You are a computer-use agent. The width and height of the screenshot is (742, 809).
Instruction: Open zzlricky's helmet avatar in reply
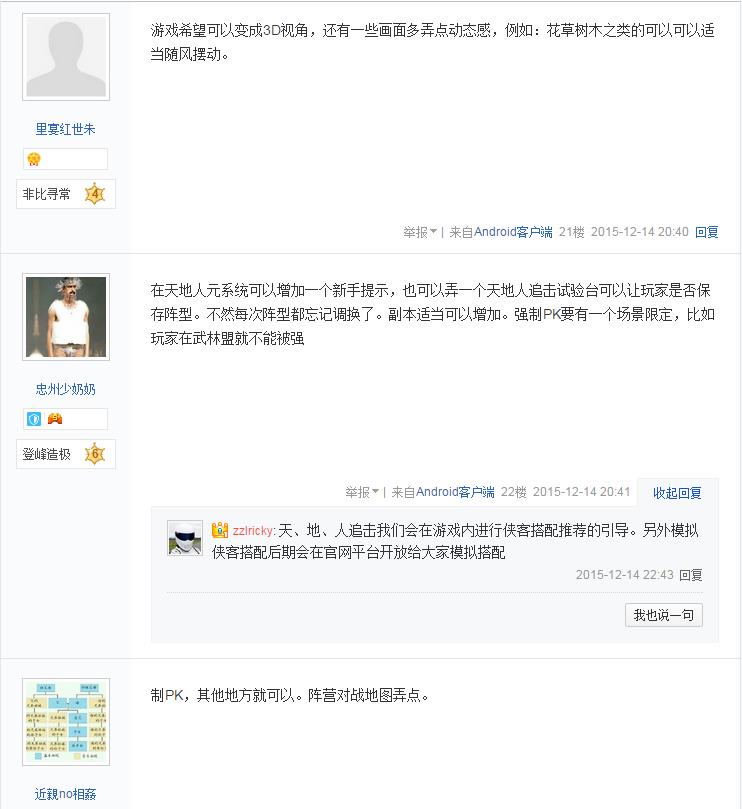(x=185, y=538)
